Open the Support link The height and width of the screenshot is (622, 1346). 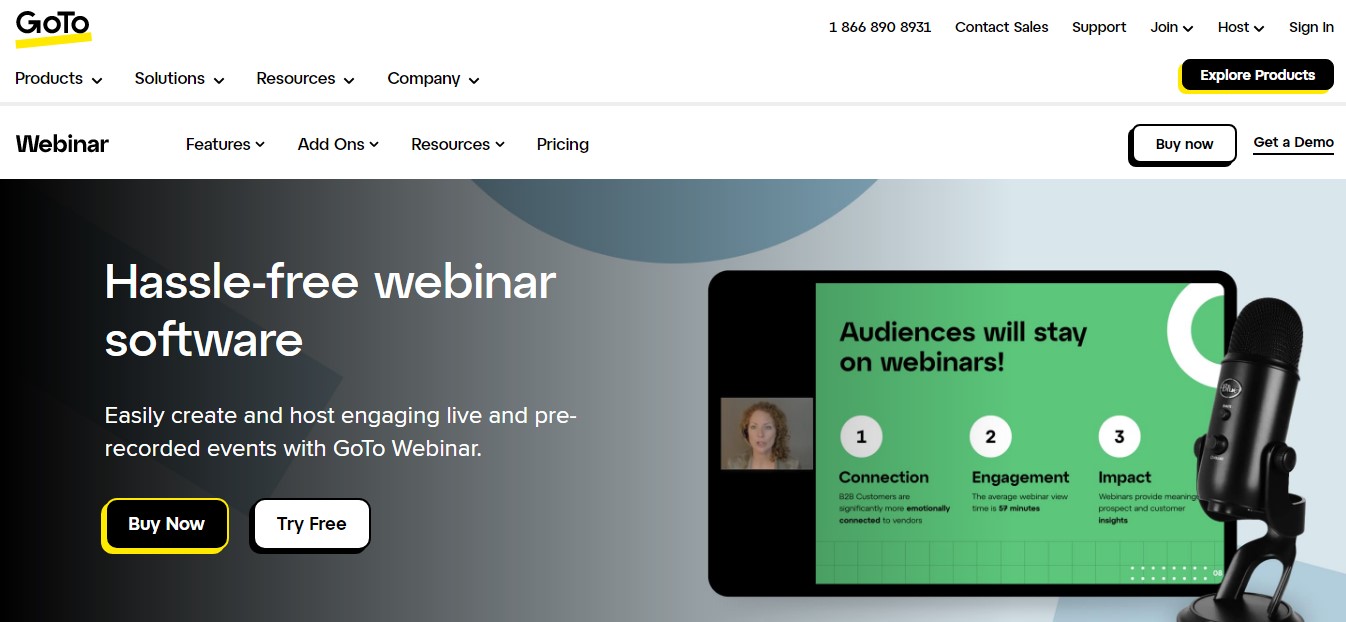coord(1099,27)
